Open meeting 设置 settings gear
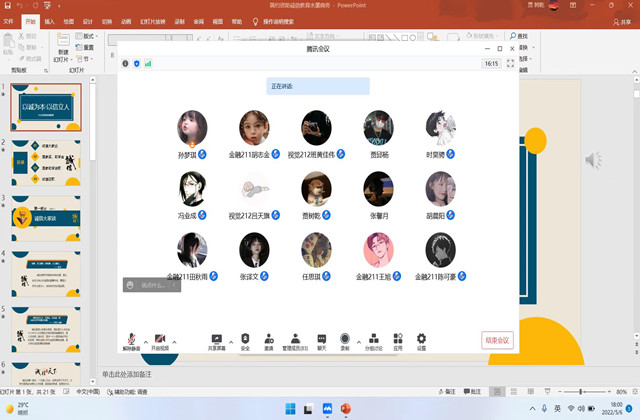Screen dimensions: 640x420 point(421,340)
